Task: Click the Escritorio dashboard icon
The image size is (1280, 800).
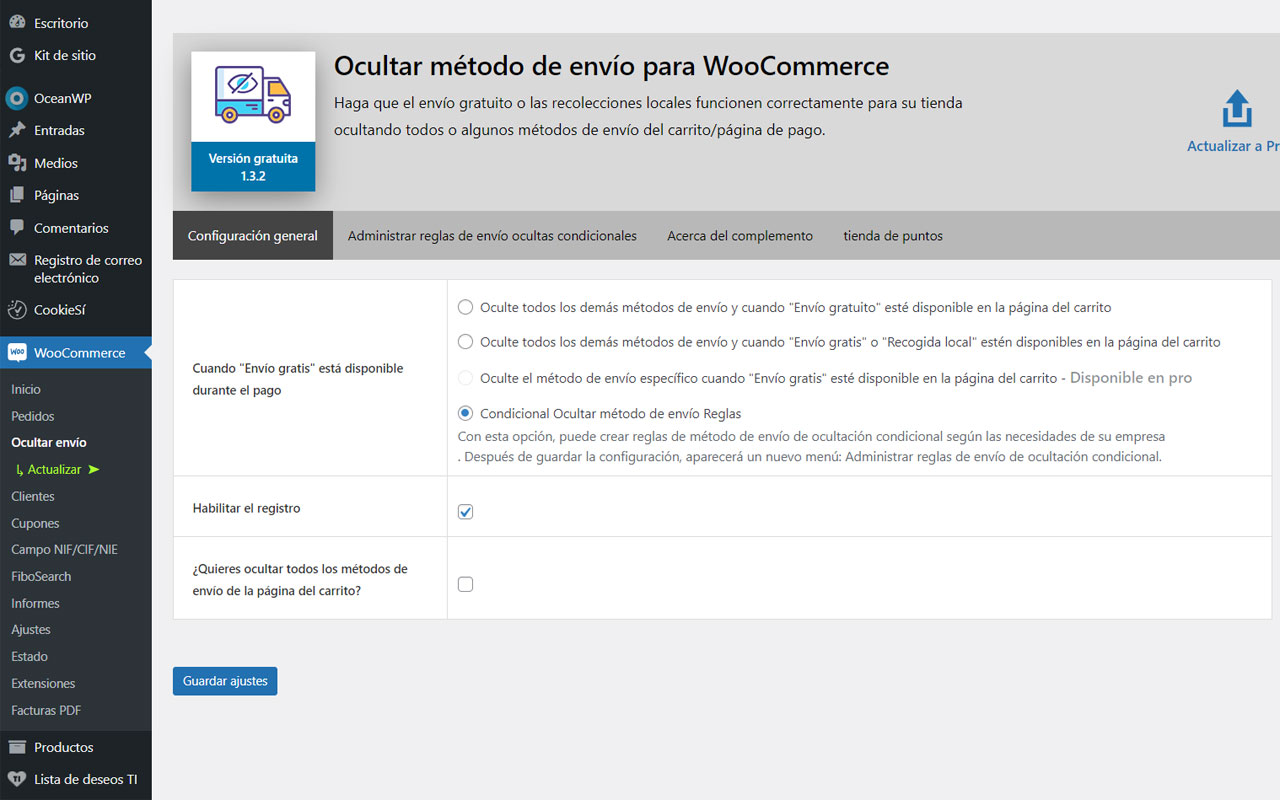Action: coord(17,23)
